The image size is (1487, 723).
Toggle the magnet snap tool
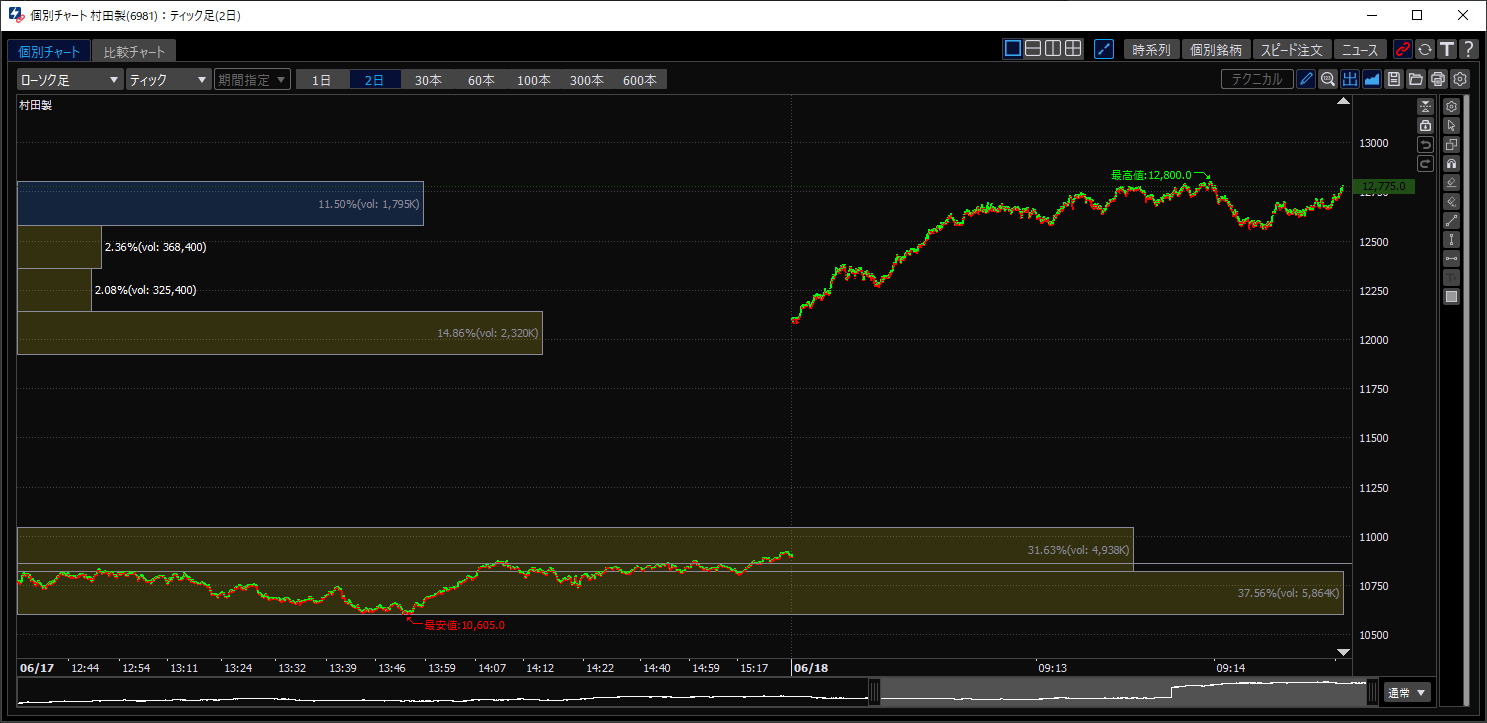pyautogui.click(x=1452, y=163)
